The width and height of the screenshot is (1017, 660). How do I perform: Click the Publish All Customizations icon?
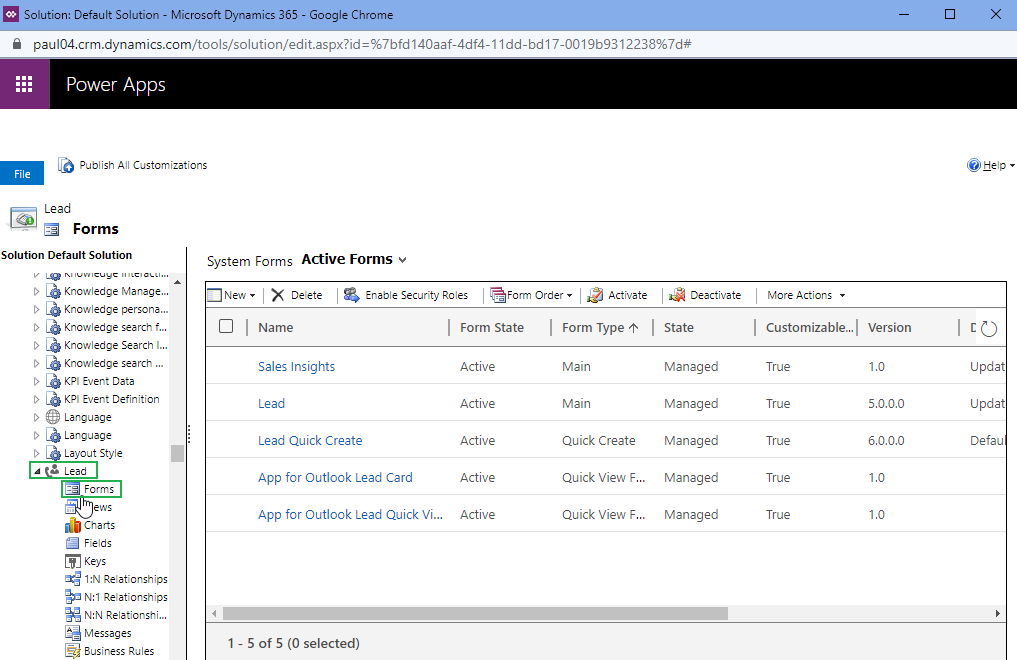pos(66,165)
